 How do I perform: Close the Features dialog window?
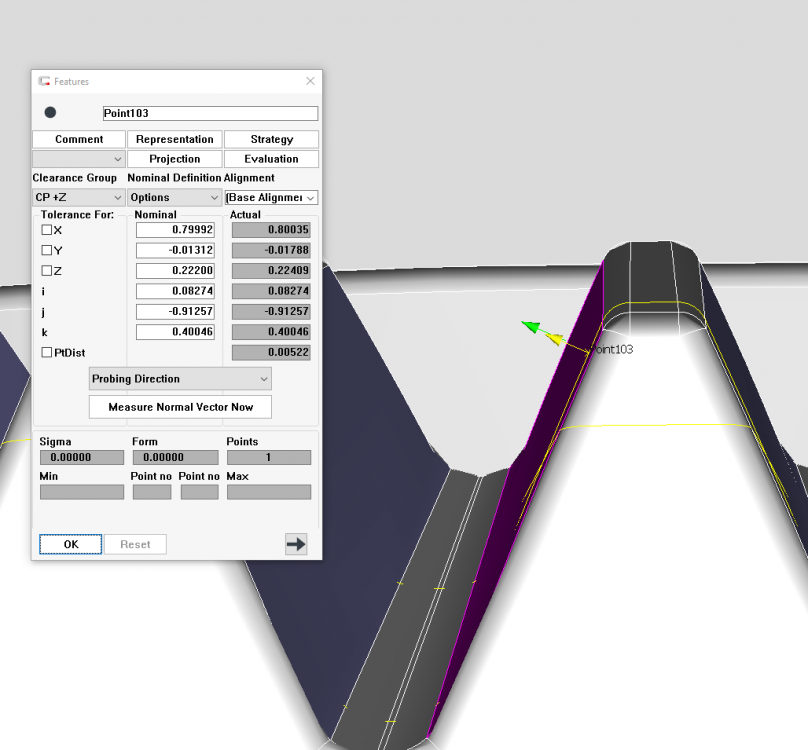(310, 81)
